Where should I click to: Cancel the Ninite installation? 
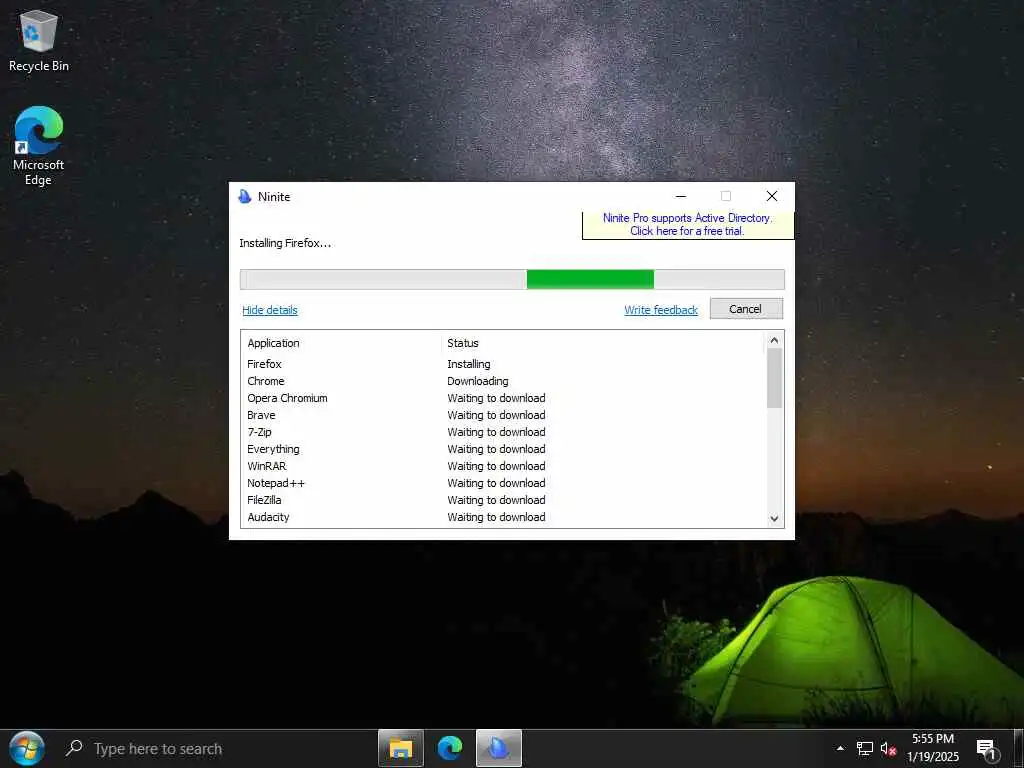(x=746, y=309)
